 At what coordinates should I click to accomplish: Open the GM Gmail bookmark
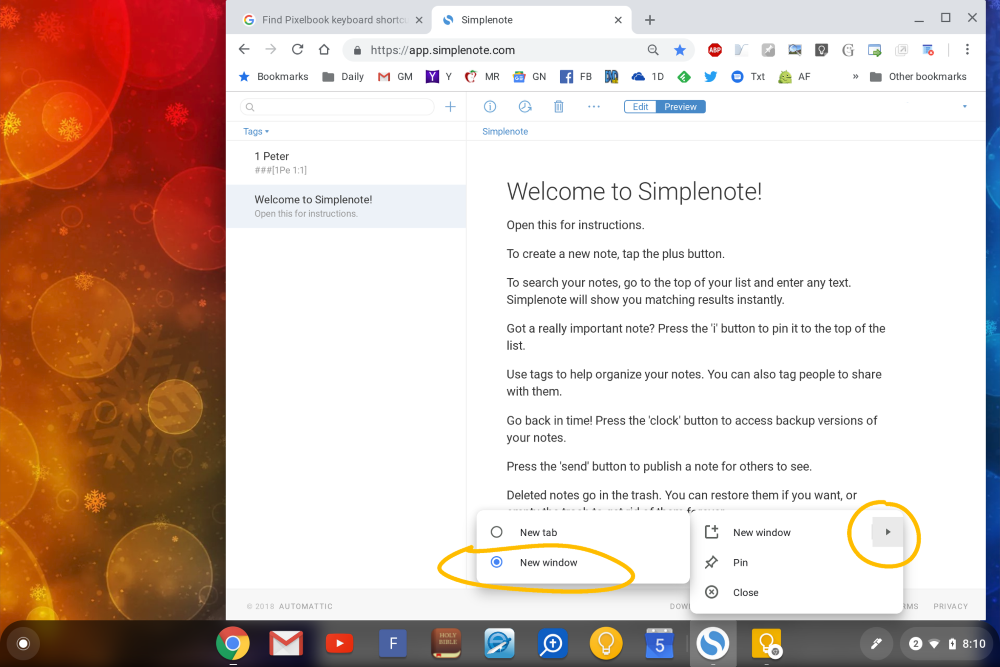(x=395, y=77)
